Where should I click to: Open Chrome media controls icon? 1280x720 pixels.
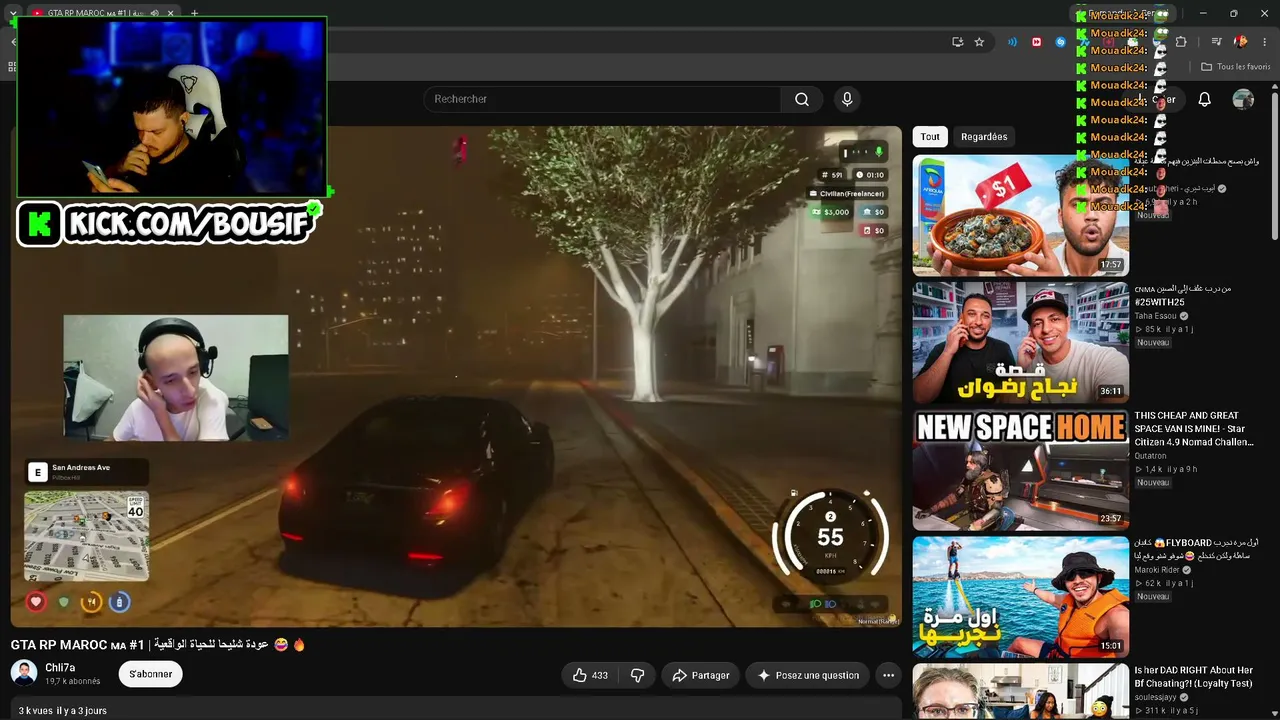click(x=1216, y=42)
